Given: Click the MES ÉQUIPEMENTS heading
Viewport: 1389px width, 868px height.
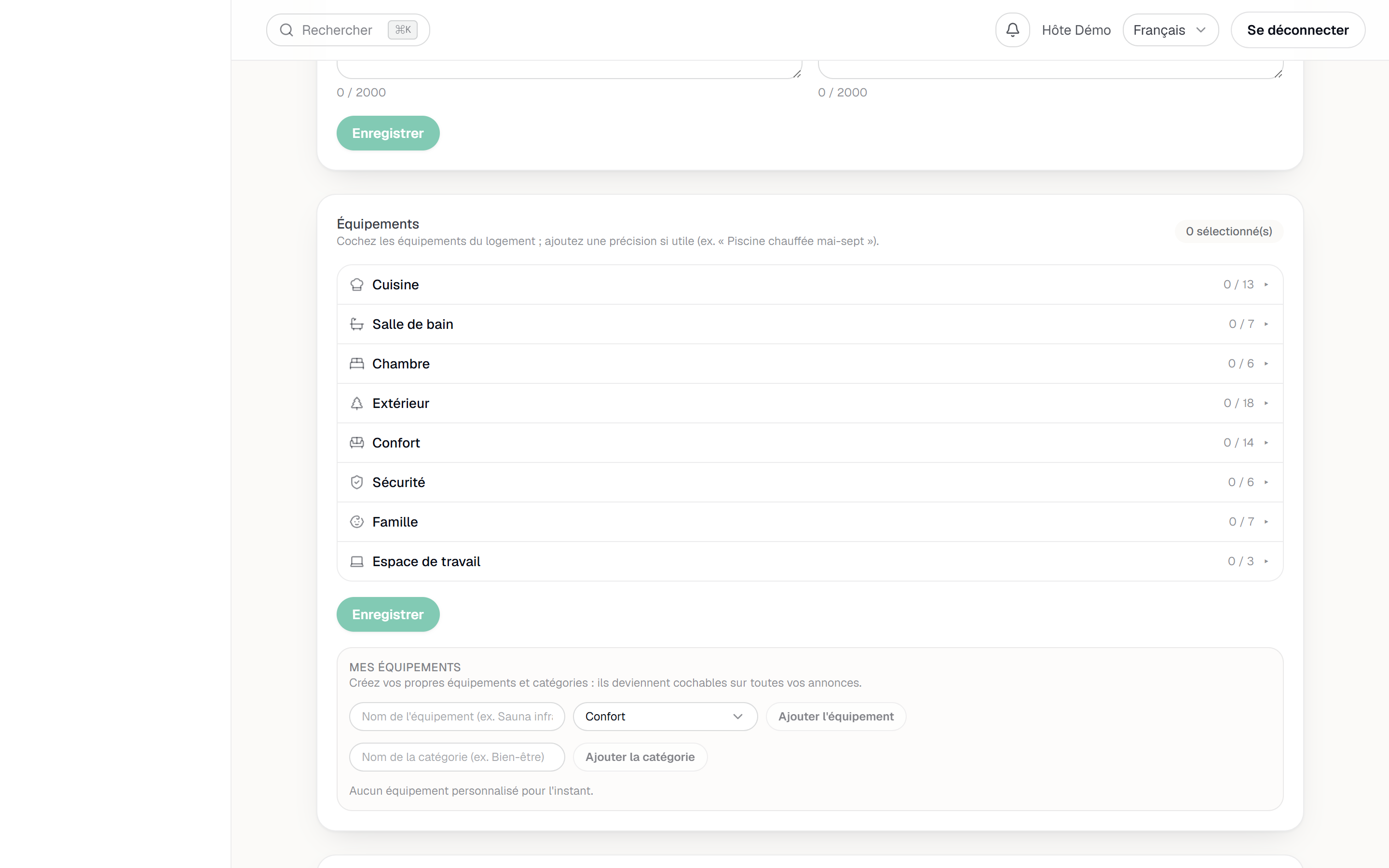Looking at the screenshot, I should pos(405,667).
